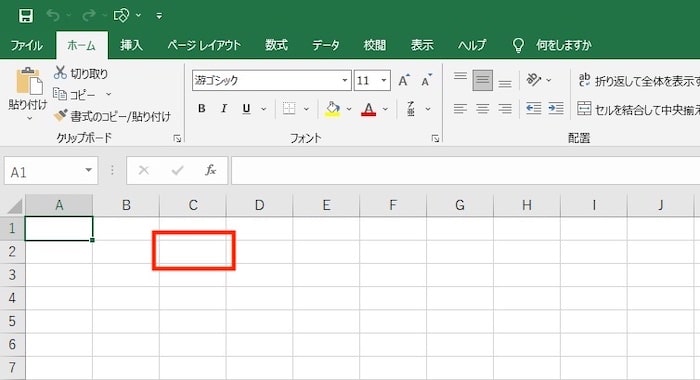Switch to the 挿入 tab
This screenshot has width=700, height=380.
pos(131,45)
